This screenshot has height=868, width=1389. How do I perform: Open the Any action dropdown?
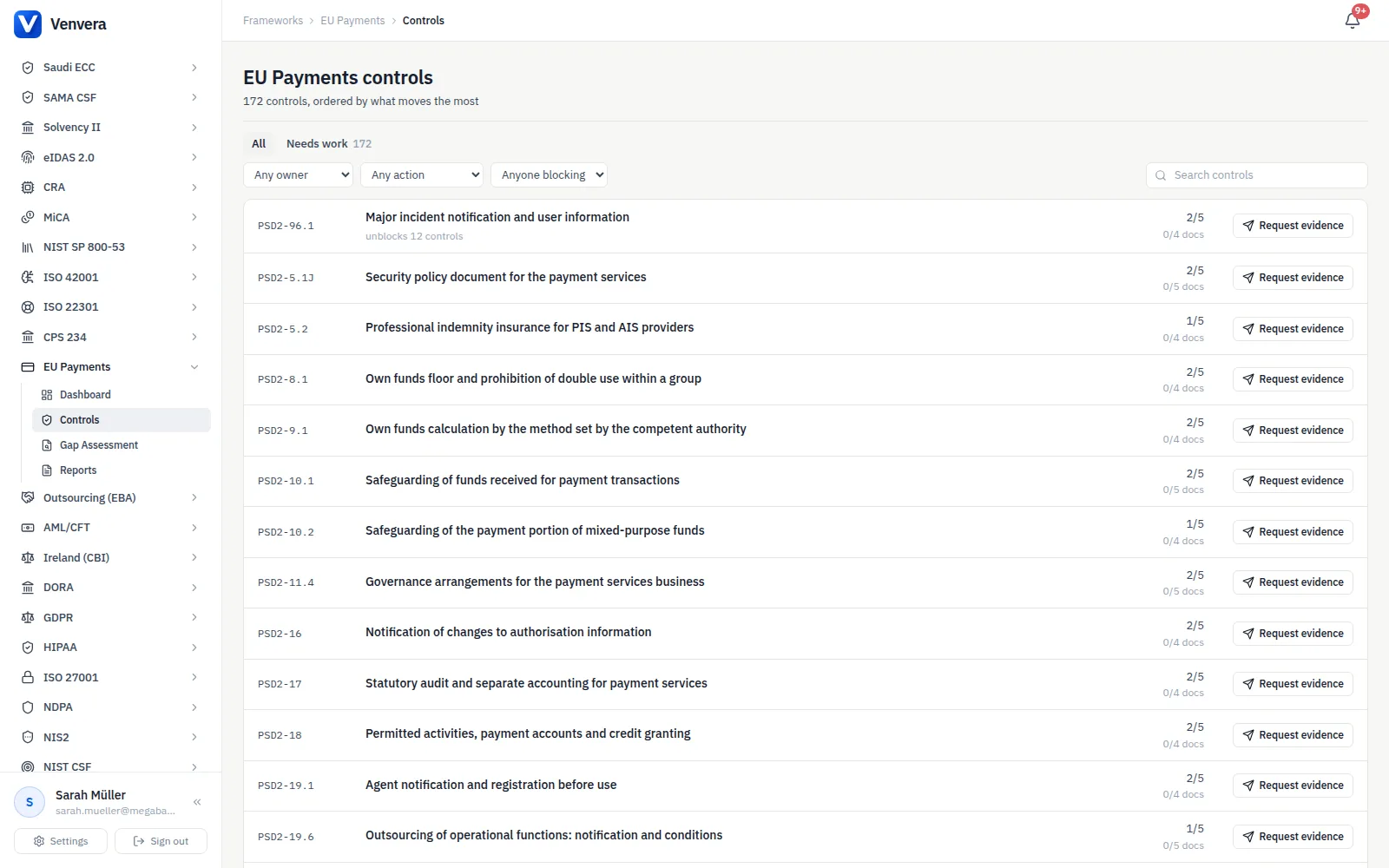pos(422,175)
